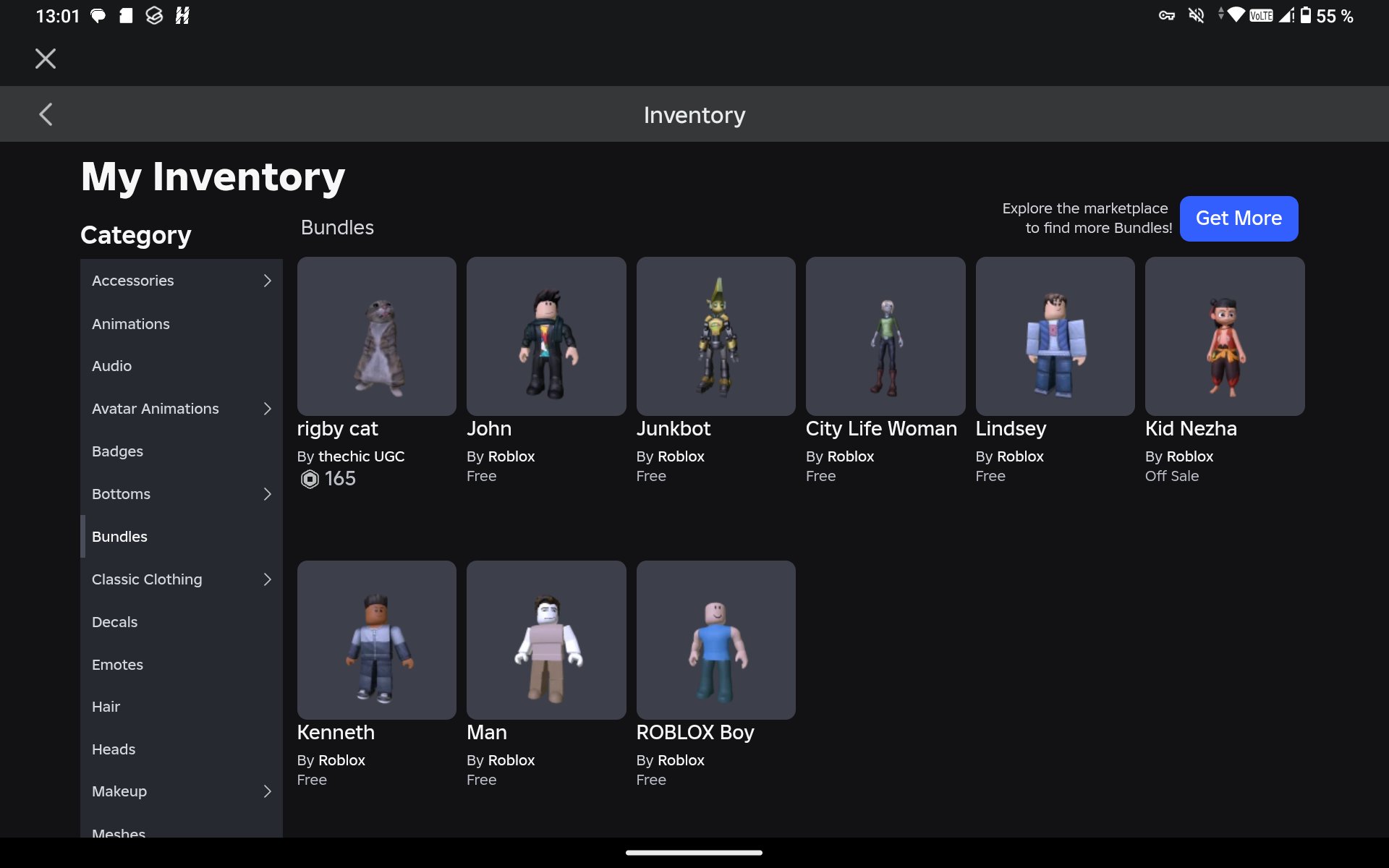Open the City Life Woman thumbnail
The height and width of the screenshot is (868, 1389).
pos(885,336)
